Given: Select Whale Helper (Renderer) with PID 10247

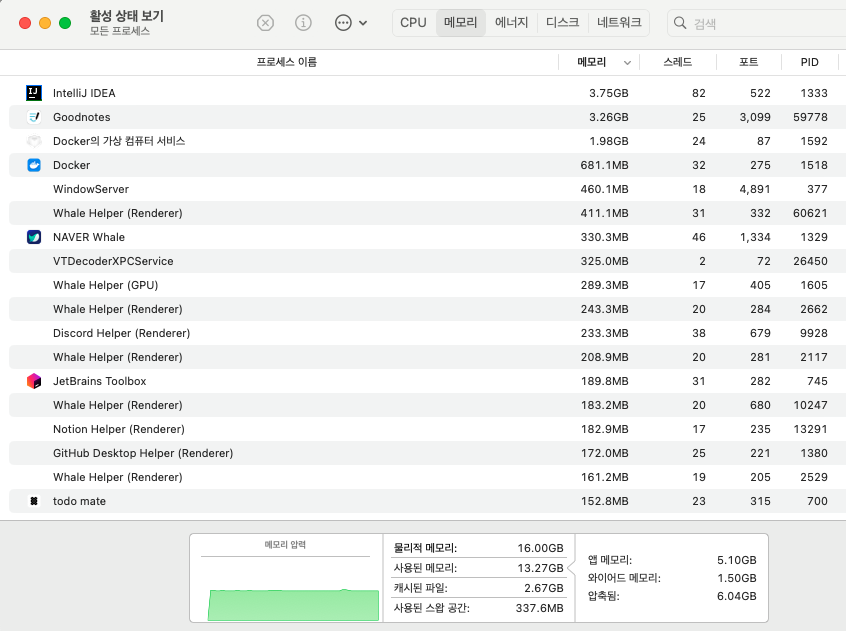Looking at the screenshot, I should pyautogui.click(x=118, y=405).
